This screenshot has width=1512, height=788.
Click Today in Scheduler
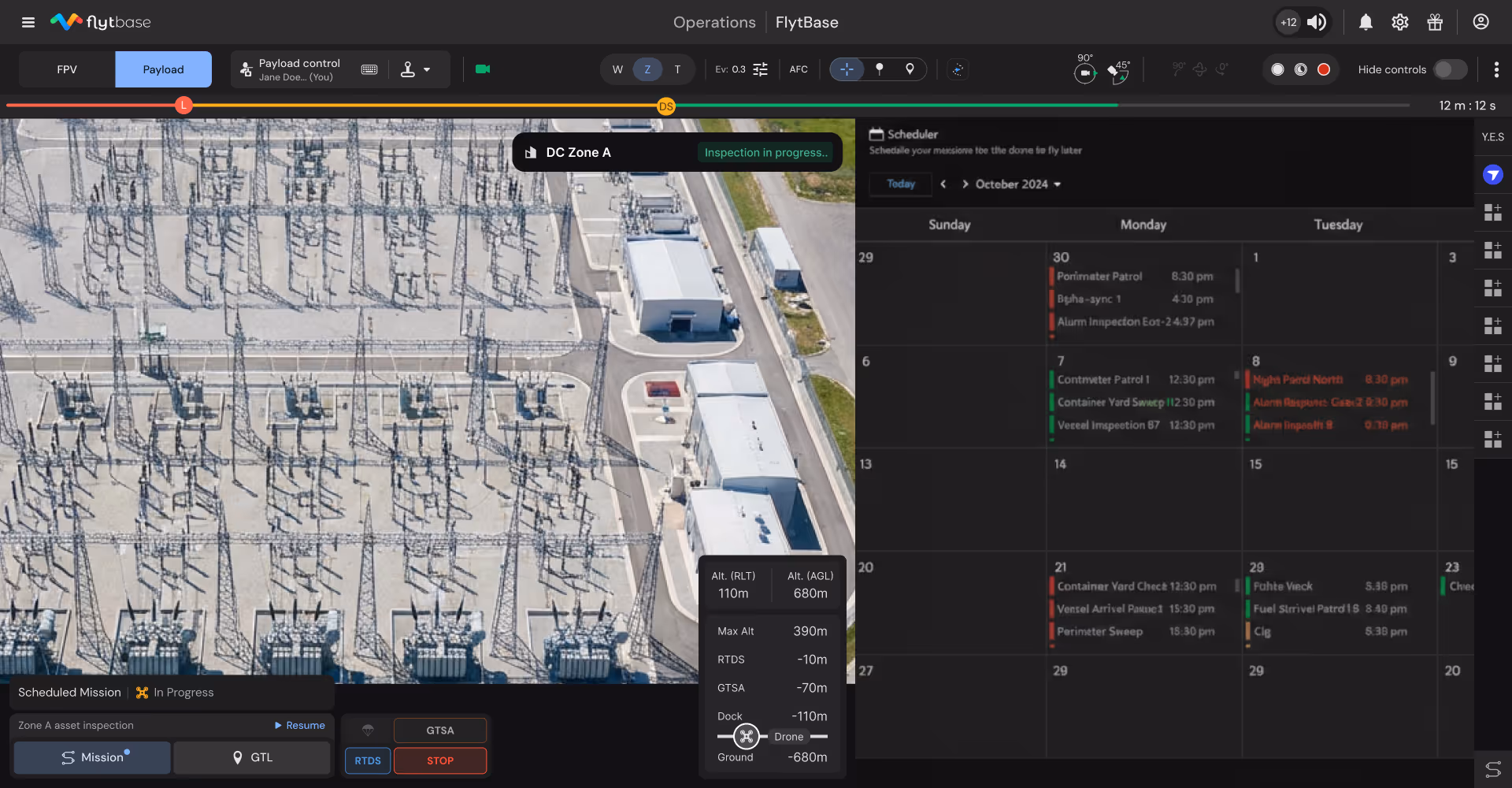pyautogui.click(x=901, y=184)
